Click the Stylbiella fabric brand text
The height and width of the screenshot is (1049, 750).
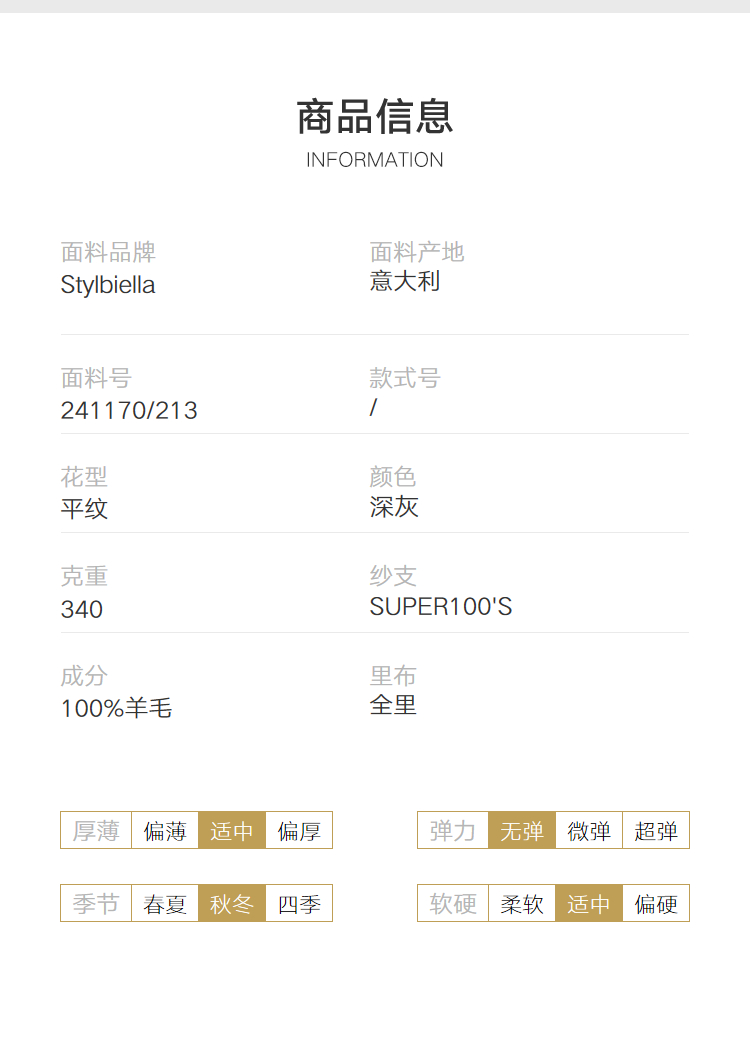point(108,286)
